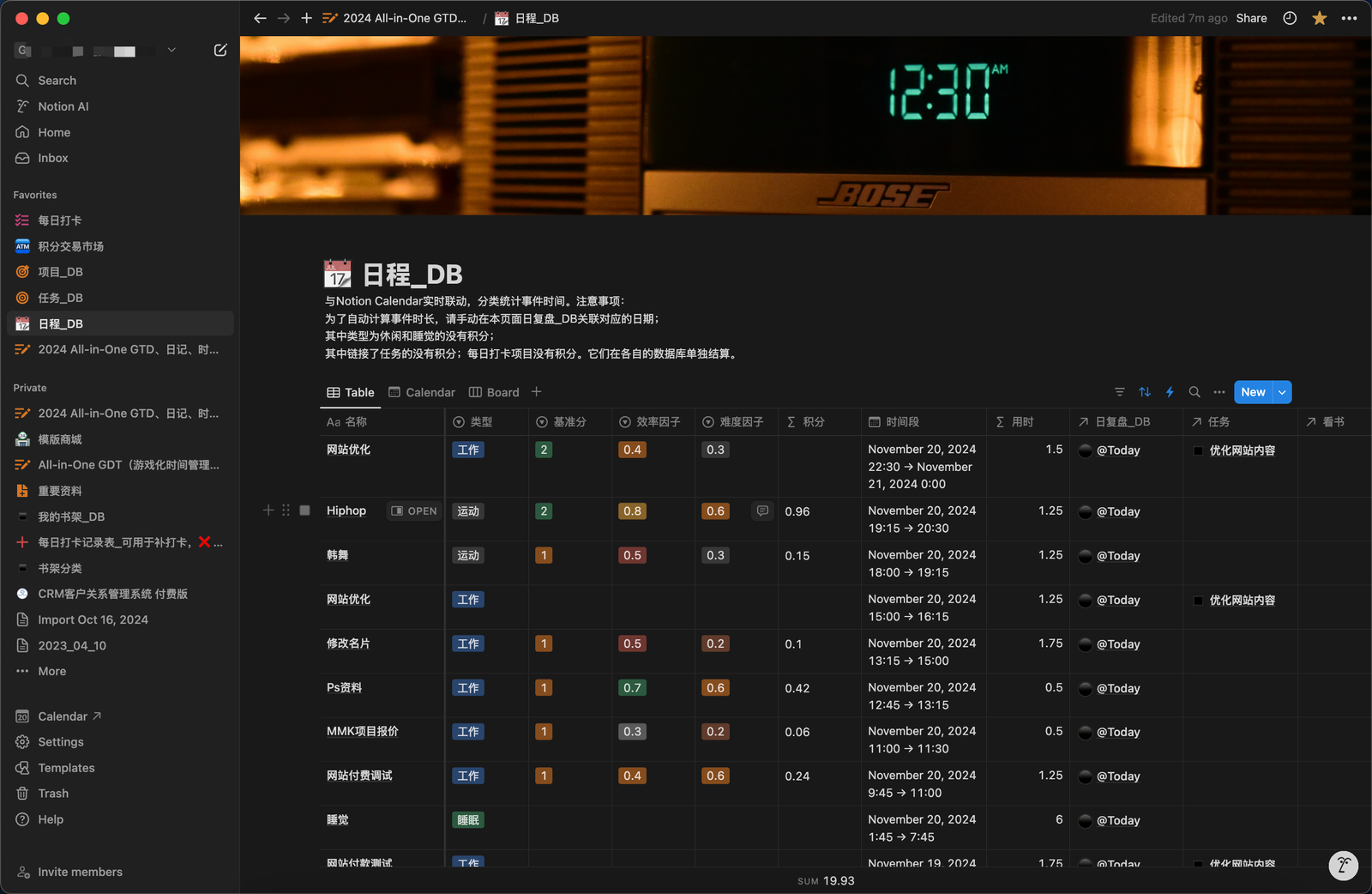
Task: Expand More items in Private sidebar
Action: 51,671
